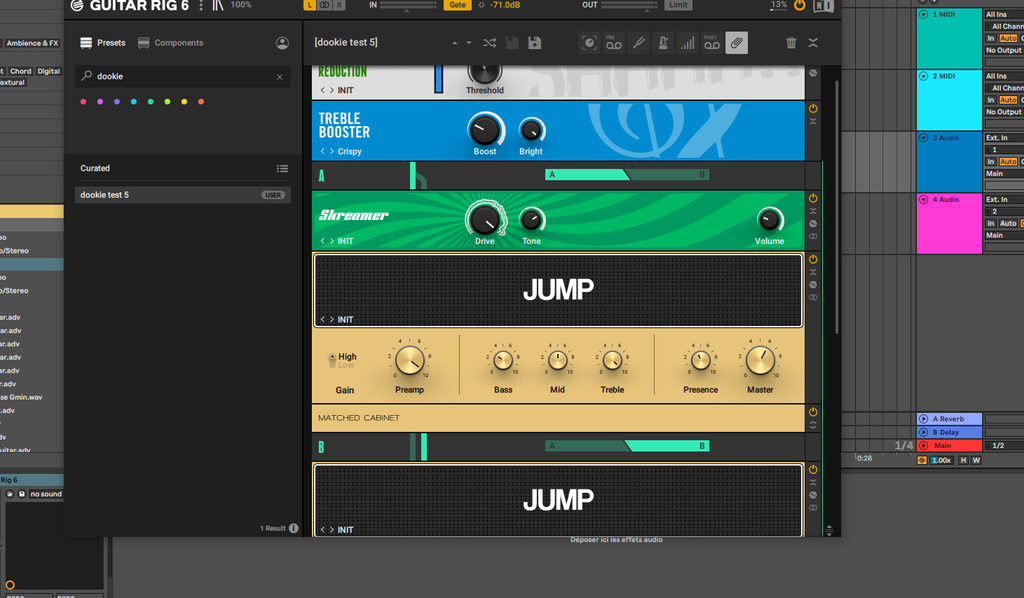
Task: Open the Guitar Rig three-dot menu
Action: pos(201,6)
